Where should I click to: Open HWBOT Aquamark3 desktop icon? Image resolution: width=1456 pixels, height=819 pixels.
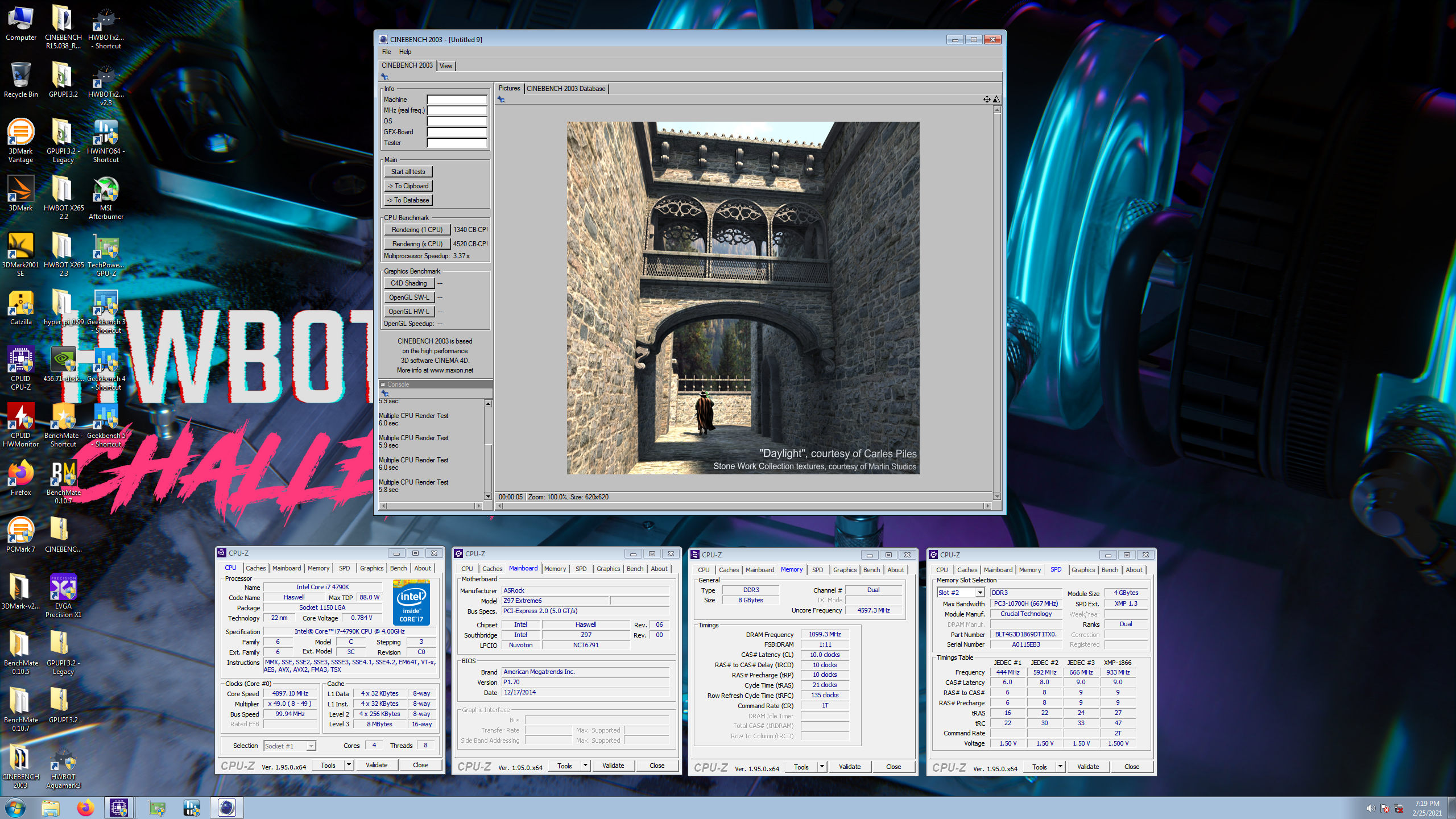pos(63,766)
